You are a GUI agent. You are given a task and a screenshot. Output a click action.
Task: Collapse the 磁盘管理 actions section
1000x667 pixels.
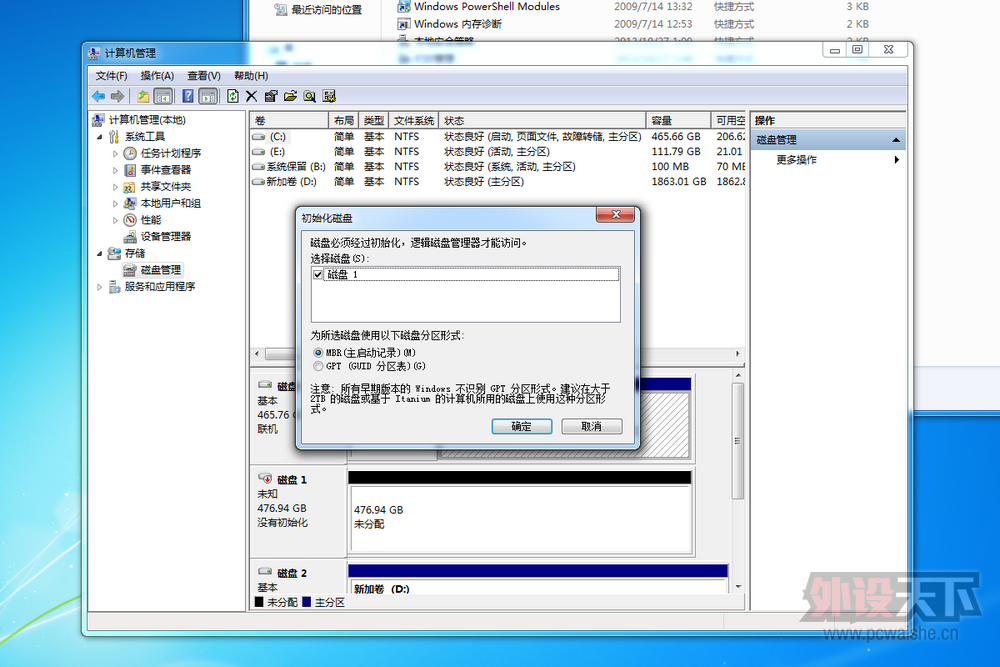click(896, 140)
